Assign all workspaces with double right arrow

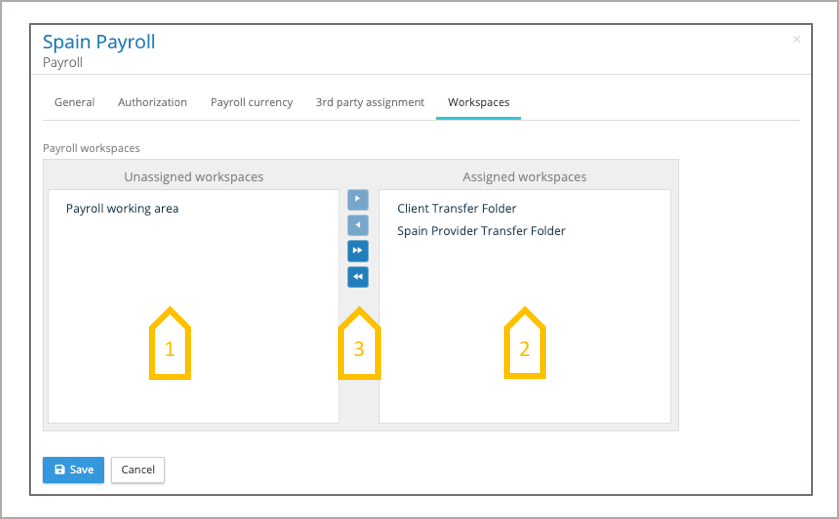tap(358, 251)
